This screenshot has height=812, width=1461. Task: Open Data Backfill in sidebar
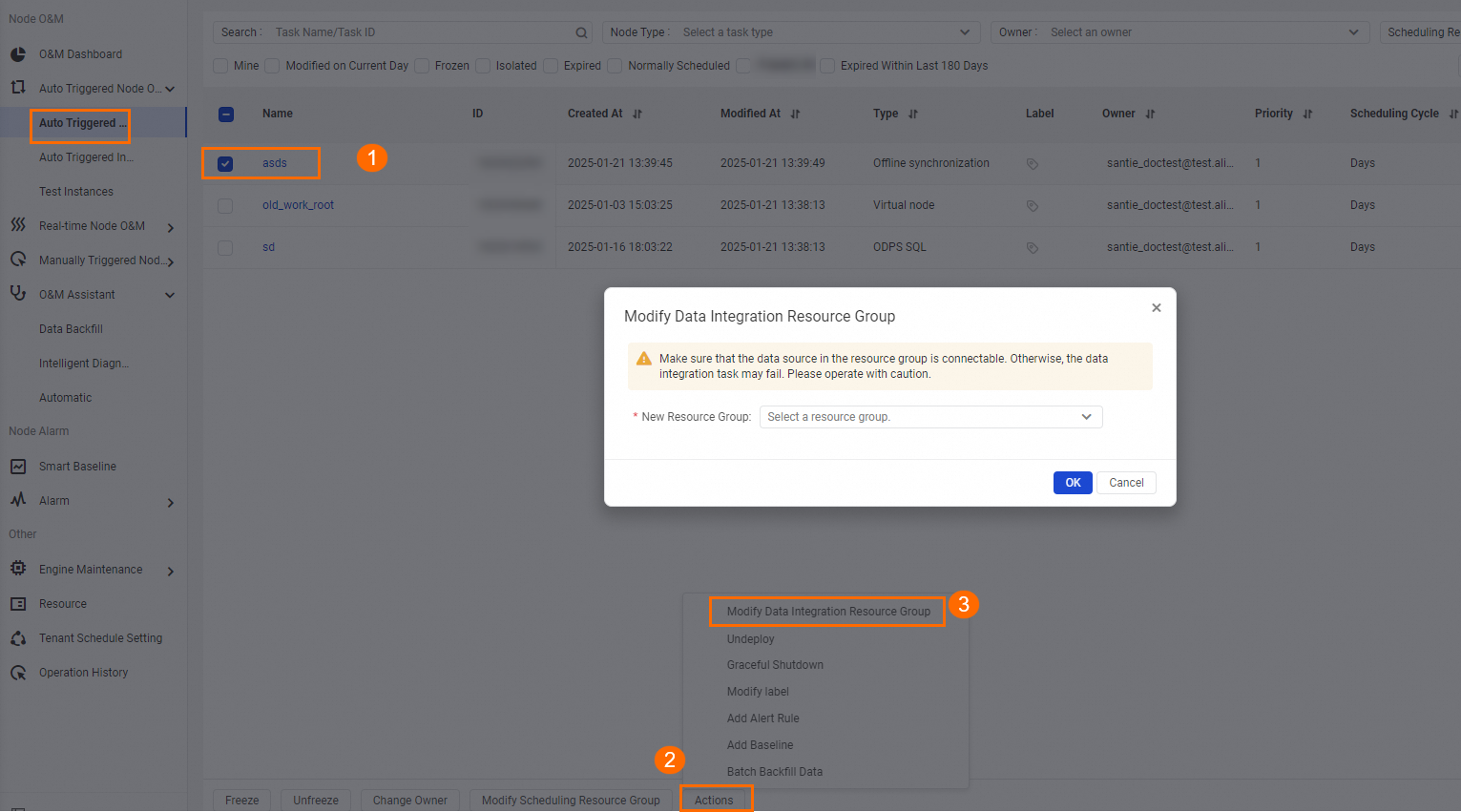coord(71,329)
